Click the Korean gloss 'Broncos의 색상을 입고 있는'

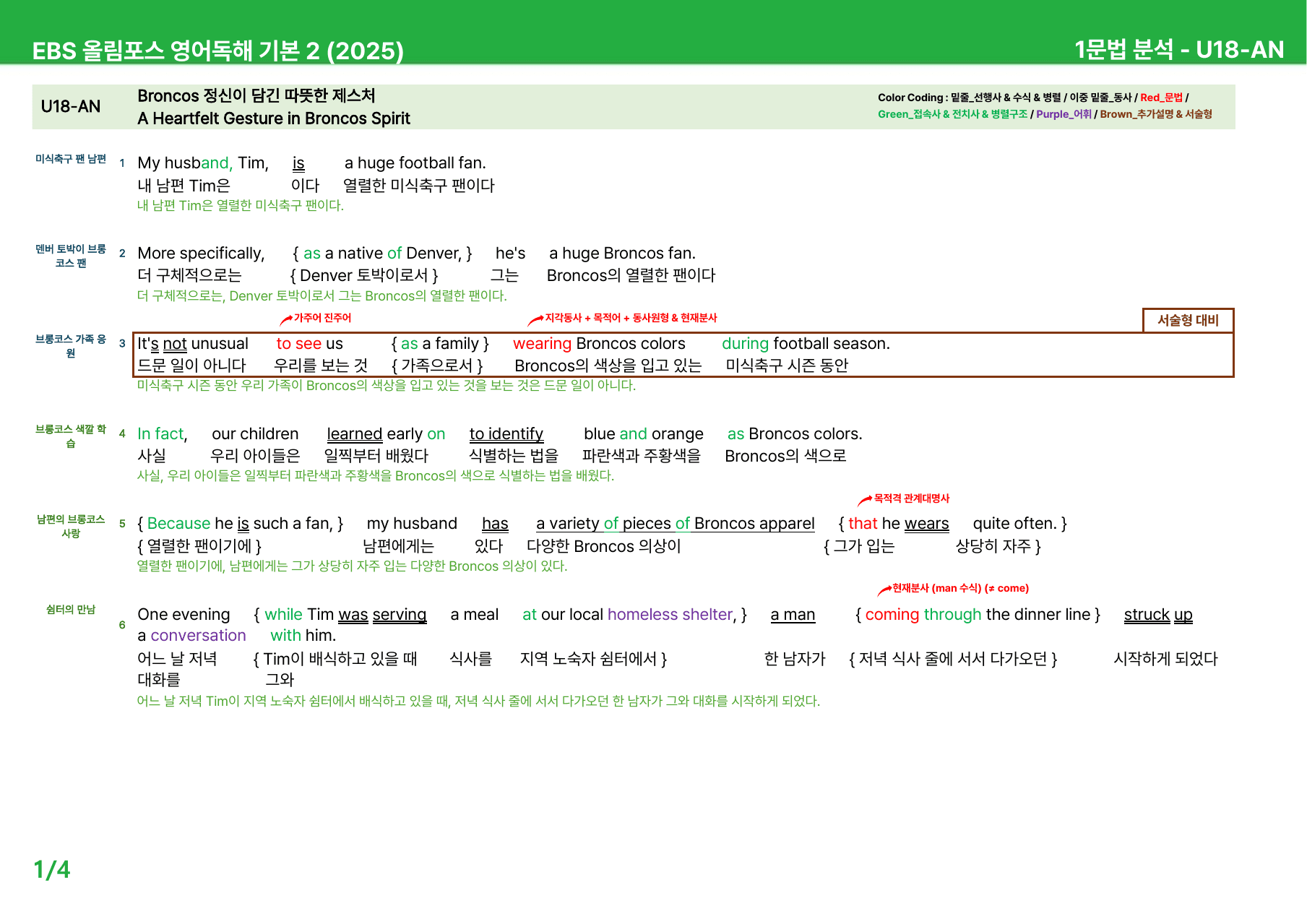608,366
